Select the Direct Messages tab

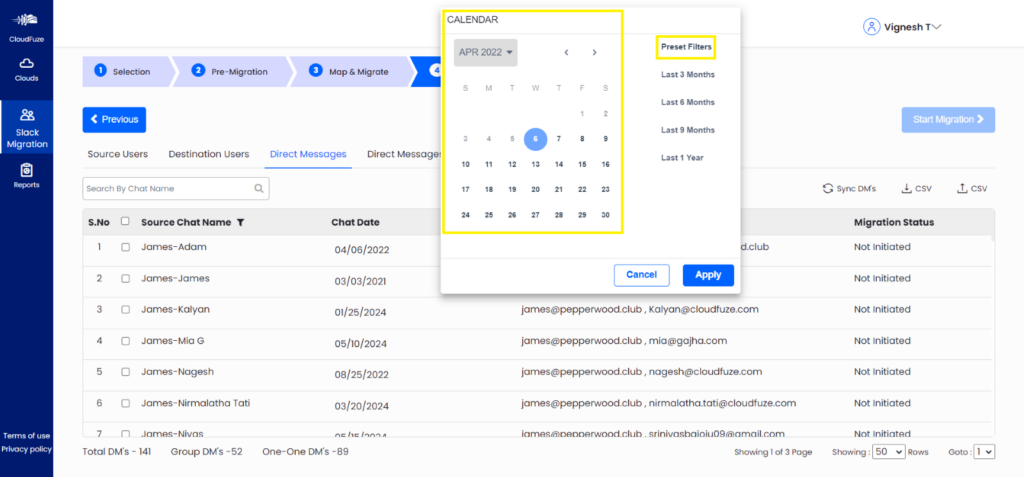click(308, 154)
